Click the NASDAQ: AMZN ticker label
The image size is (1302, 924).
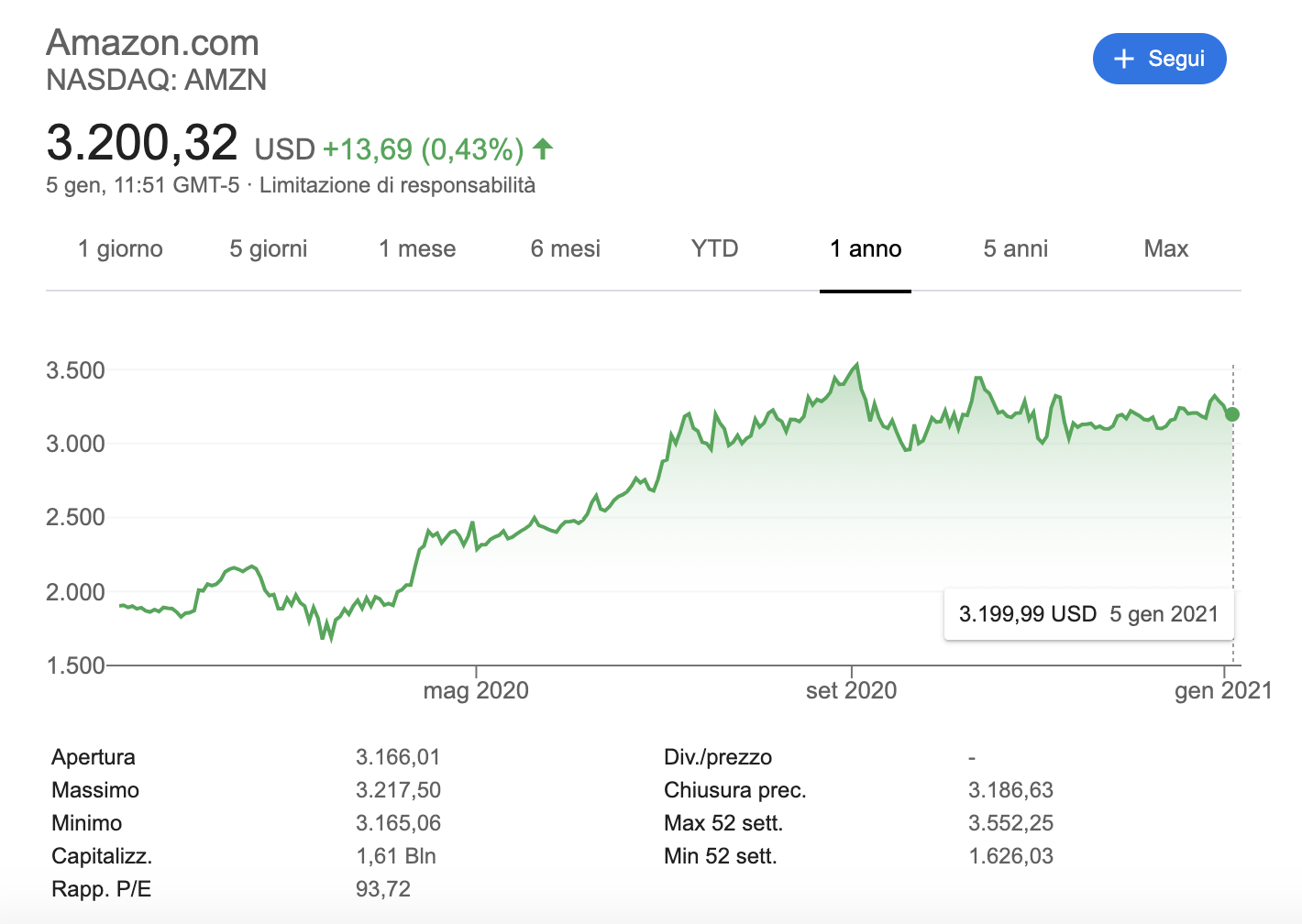(x=156, y=81)
